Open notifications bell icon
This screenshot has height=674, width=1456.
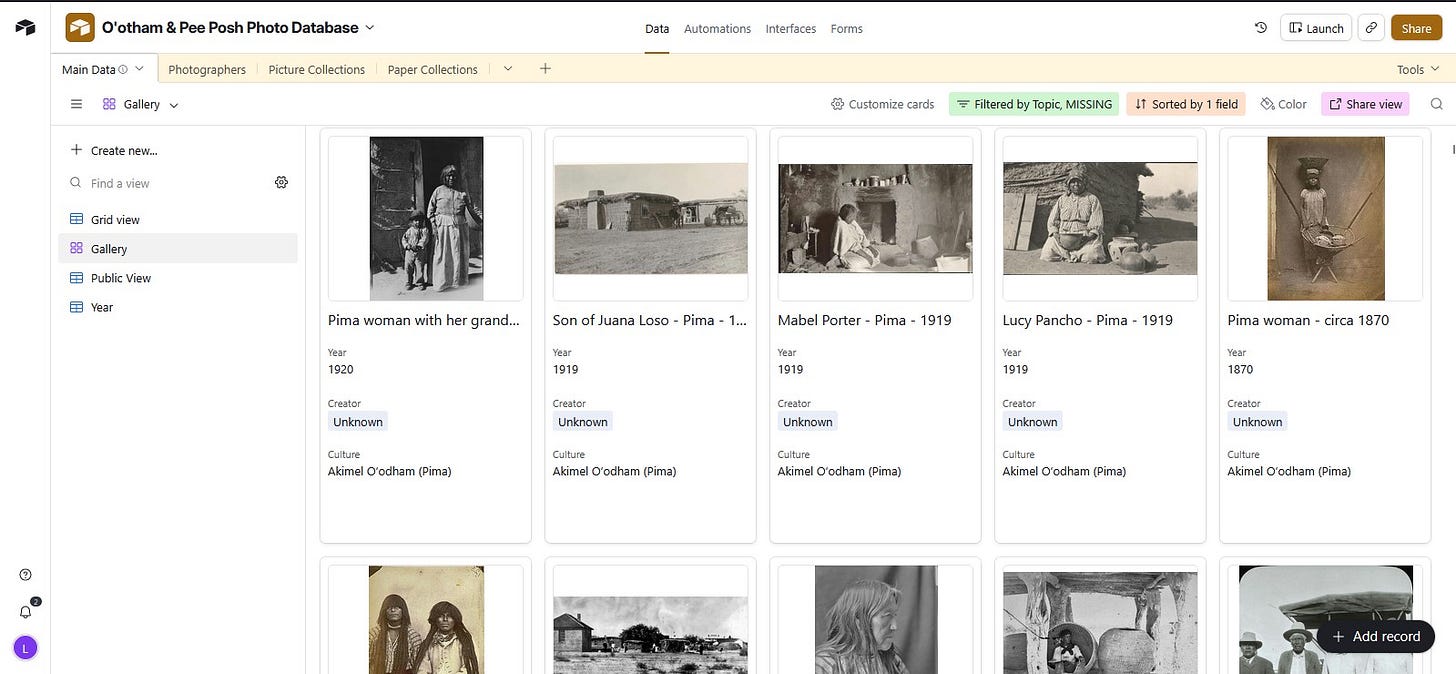click(x=26, y=611)
